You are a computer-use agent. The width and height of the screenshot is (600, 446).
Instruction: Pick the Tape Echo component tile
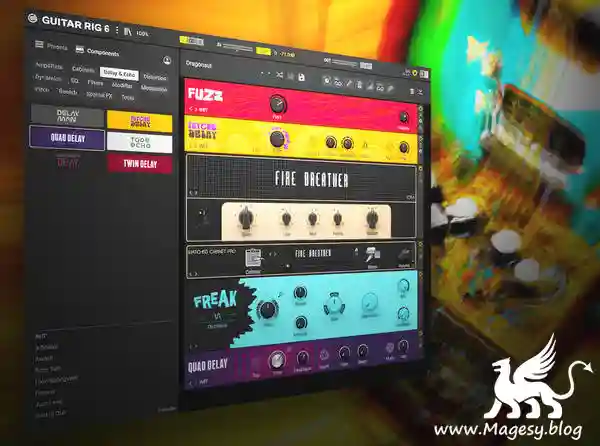click(140, 143)
